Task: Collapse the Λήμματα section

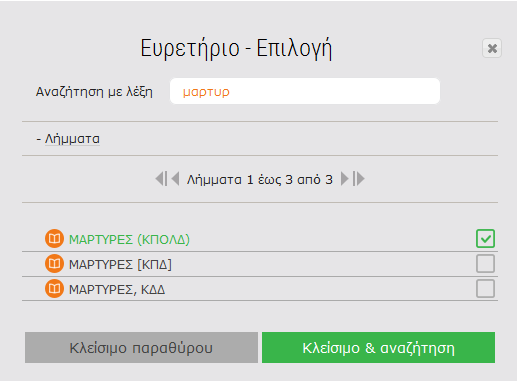Action: [x=68, y=139]
